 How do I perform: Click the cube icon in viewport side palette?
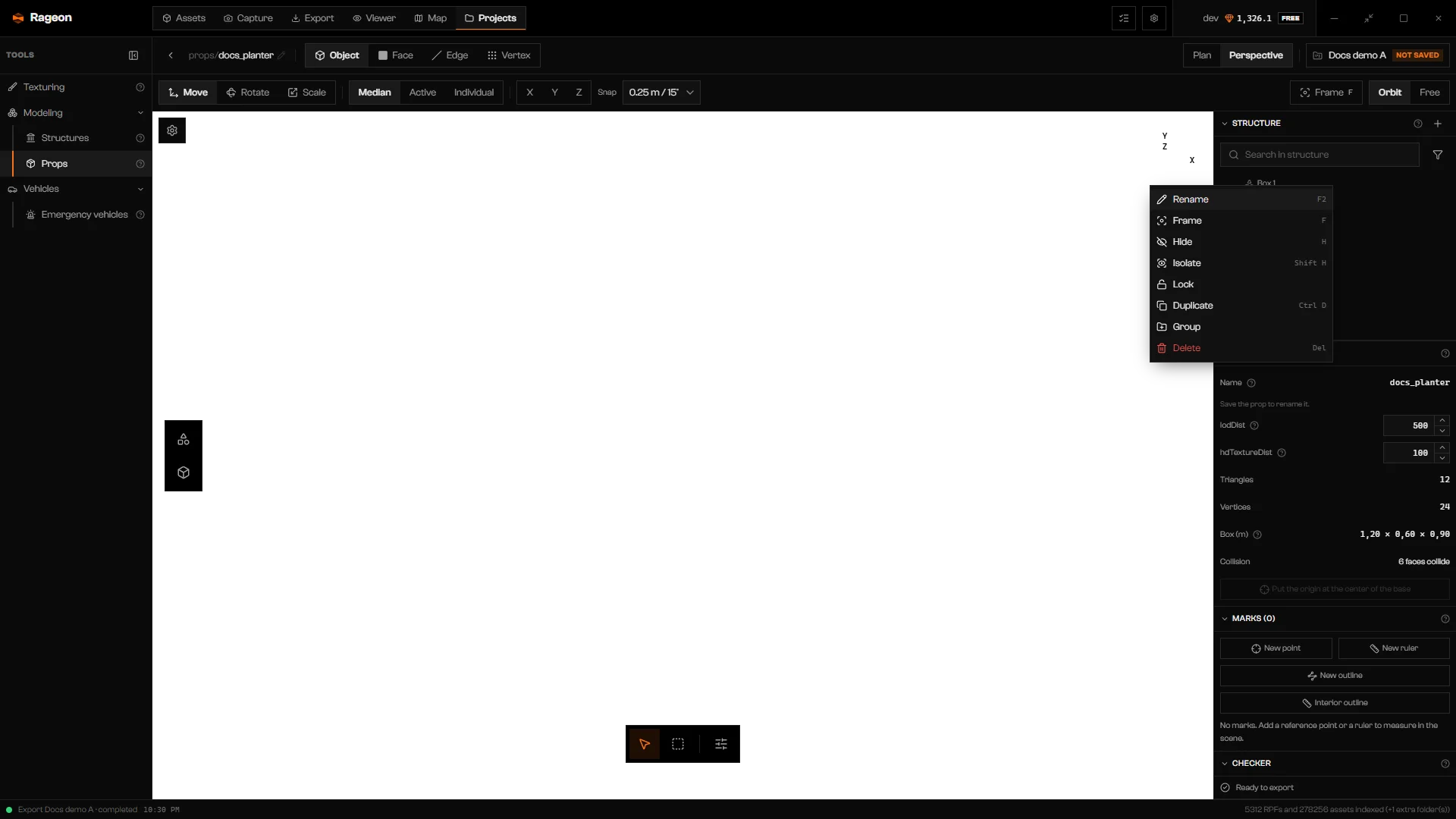pos(184,472)
